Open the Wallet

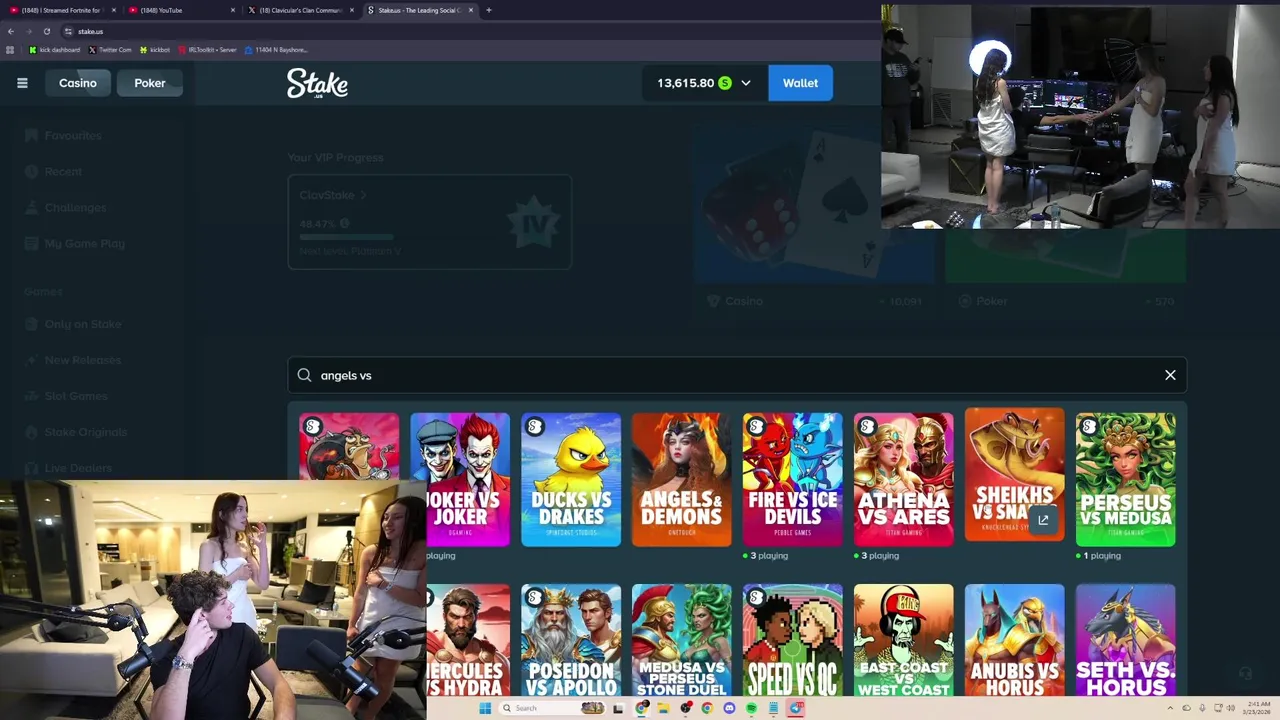point(800,83)
